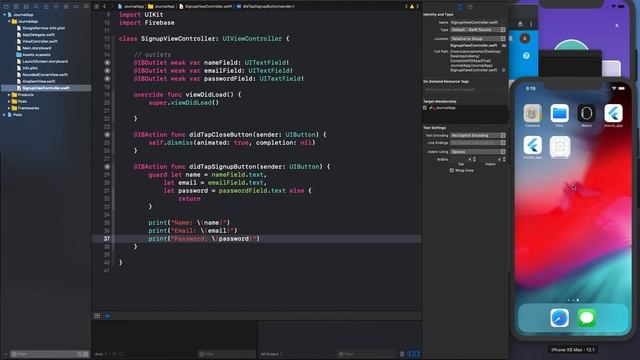Viewport: 640px width, 360px height.
Task: Click SignupViewController.swift in the jump bar
Action: [x=206, y=7]
